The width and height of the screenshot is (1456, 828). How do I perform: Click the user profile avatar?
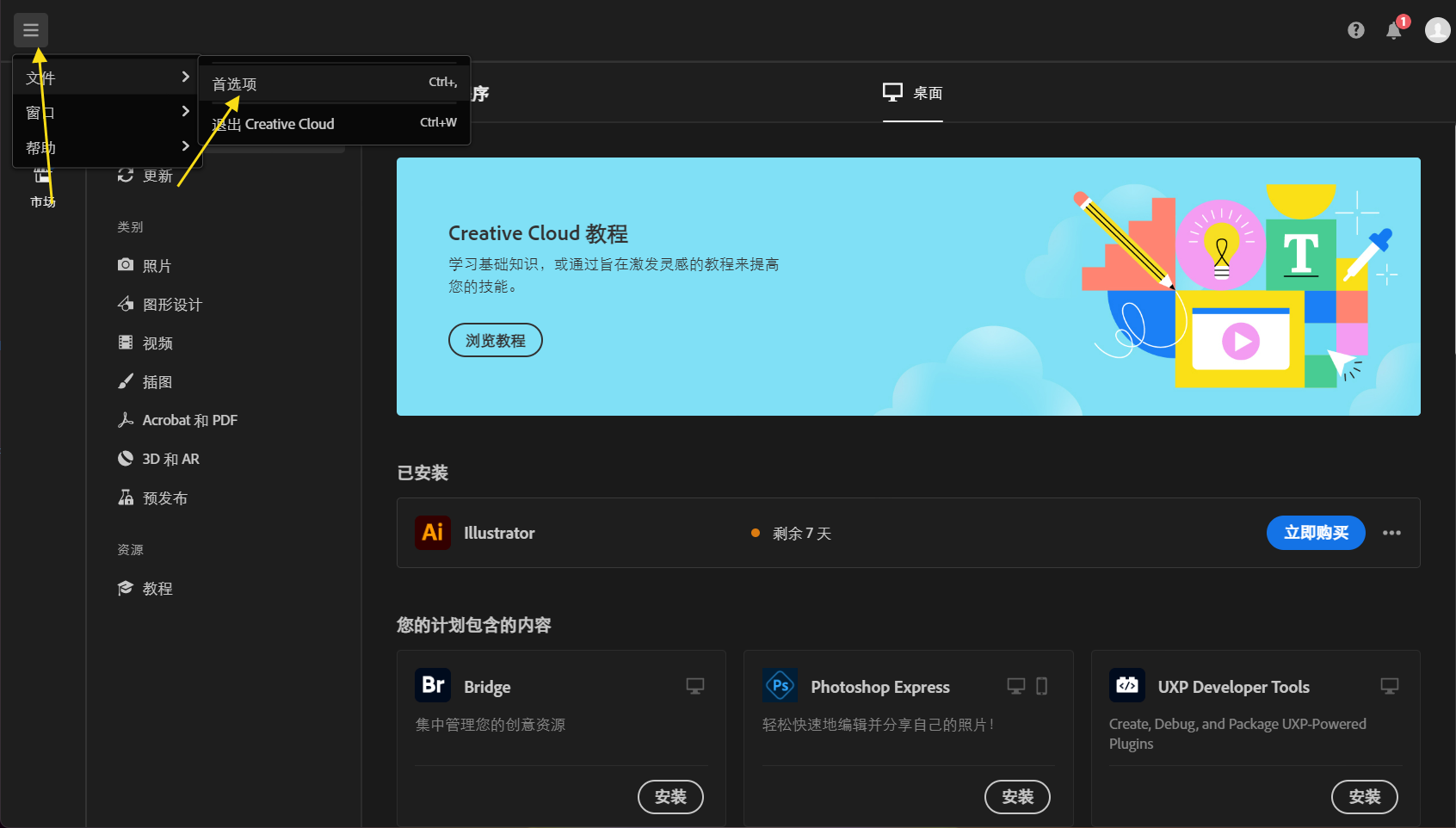(x=1438, y=29)
